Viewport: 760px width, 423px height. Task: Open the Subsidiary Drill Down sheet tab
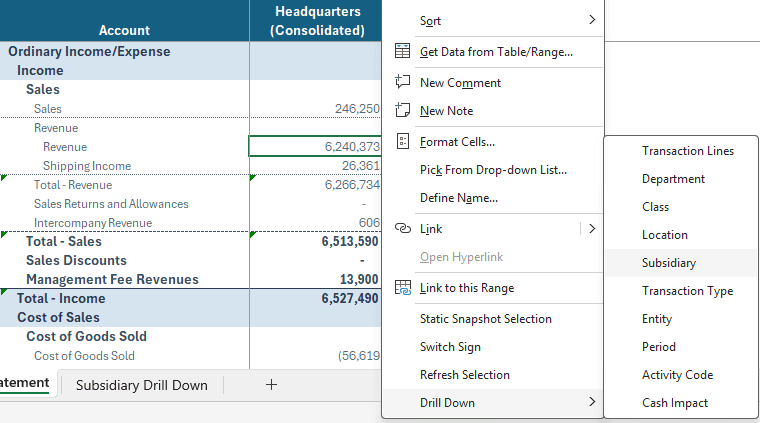[x=142, y=385]
